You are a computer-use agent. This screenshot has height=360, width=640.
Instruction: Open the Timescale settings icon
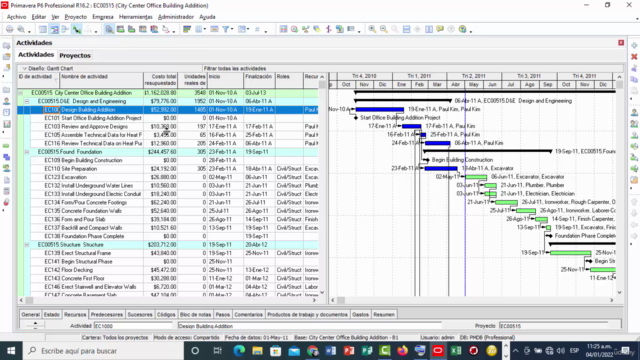(214, 29)
